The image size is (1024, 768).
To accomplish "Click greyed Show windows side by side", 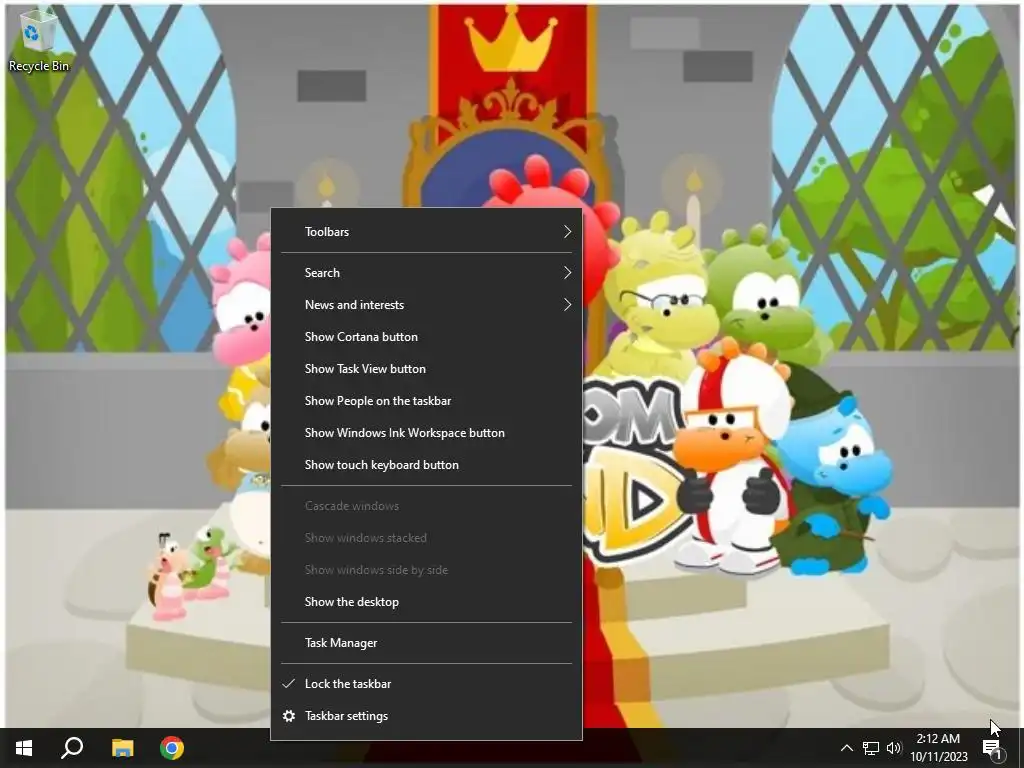I will pyautogui.click(x=426, y=570).
